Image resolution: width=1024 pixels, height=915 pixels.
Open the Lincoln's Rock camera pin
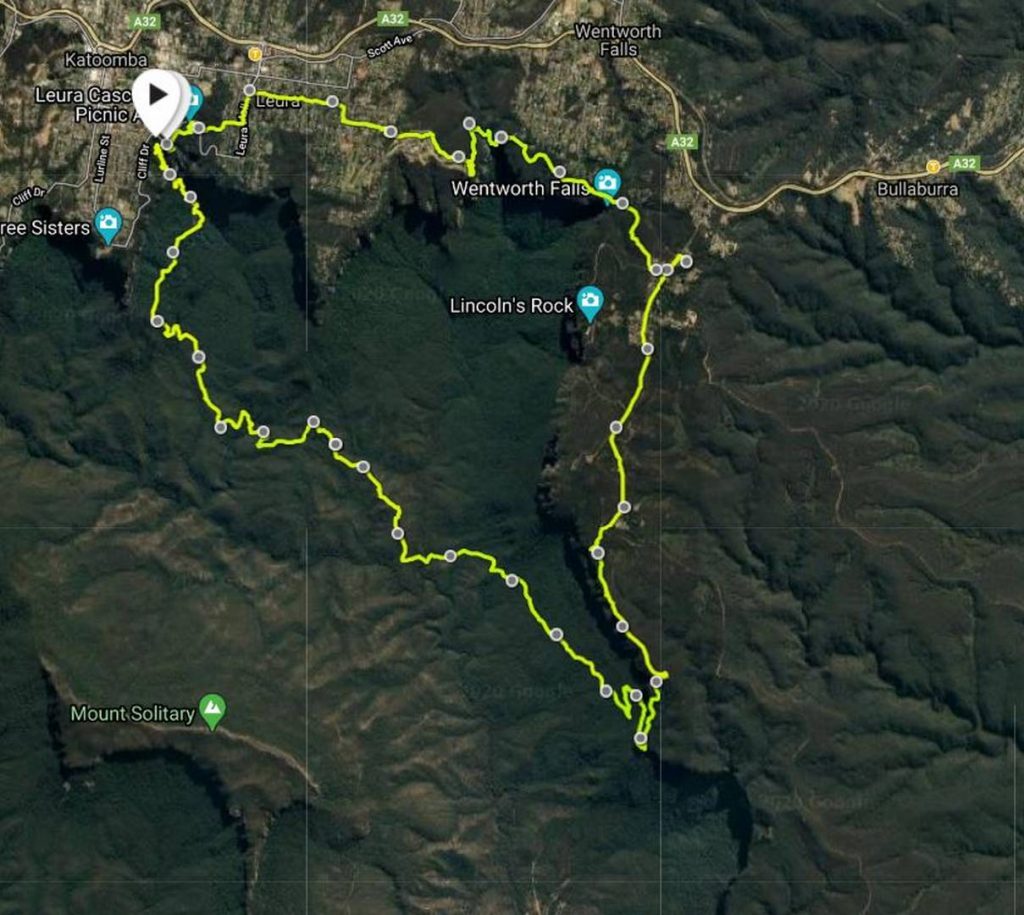[x=590, y=301]
